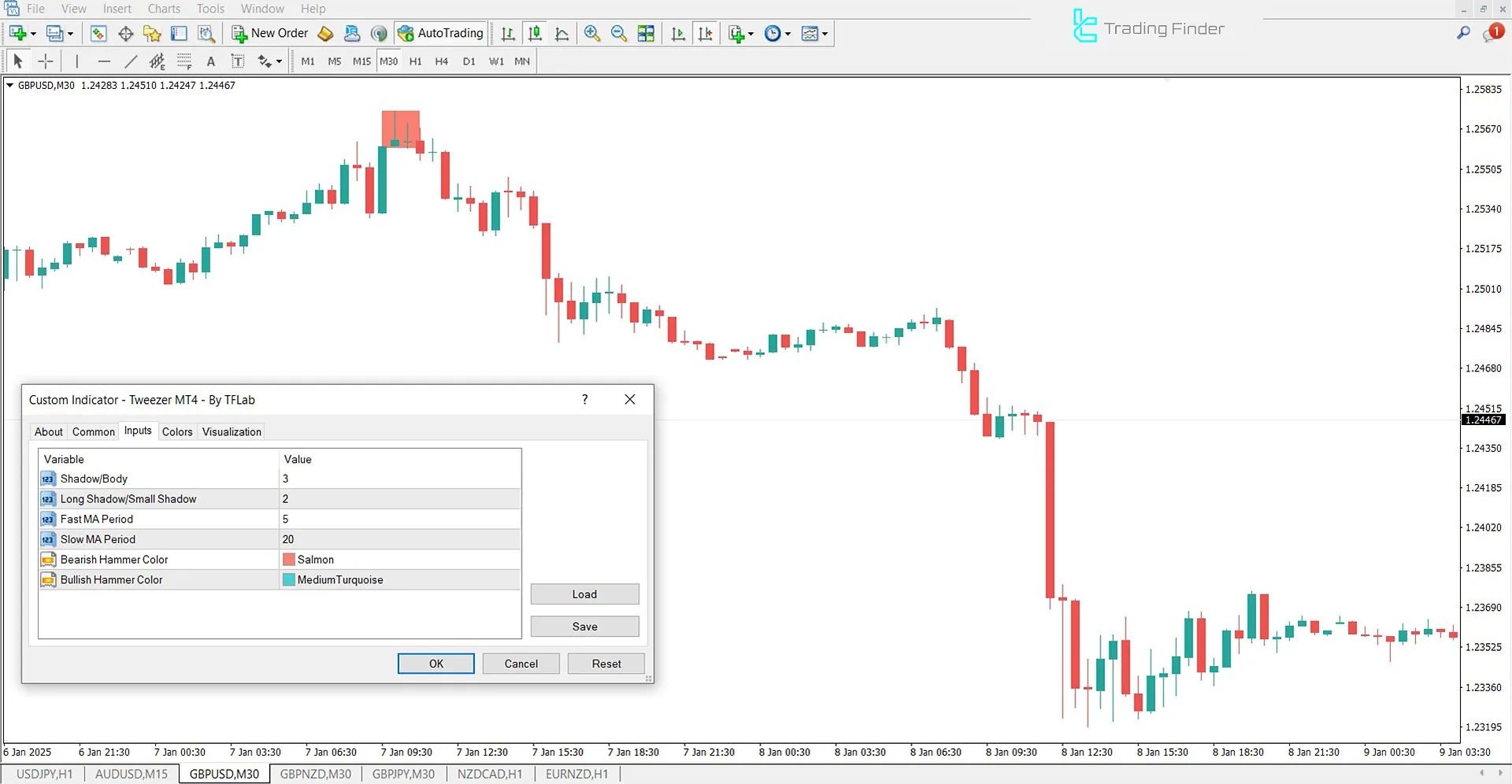Select the Vertical Line drawing tool
This screenshot has width=1512, height=784.
click(x=76, y=61)
